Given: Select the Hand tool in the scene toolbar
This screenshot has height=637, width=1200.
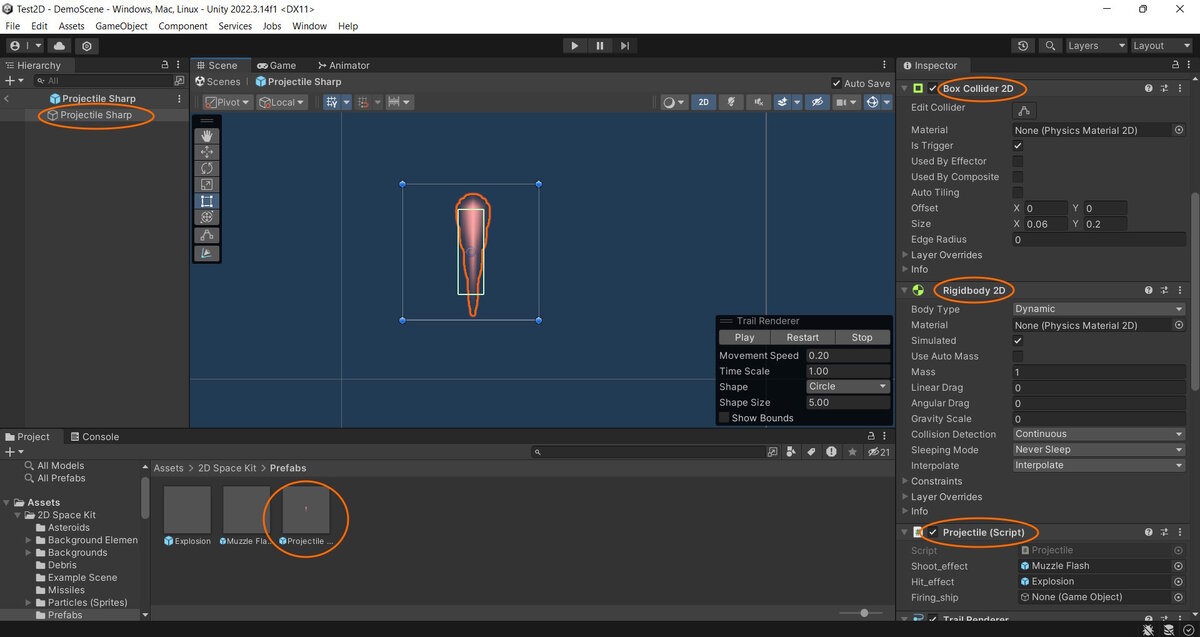Looking at the screenshot, I should coord(207,136).
